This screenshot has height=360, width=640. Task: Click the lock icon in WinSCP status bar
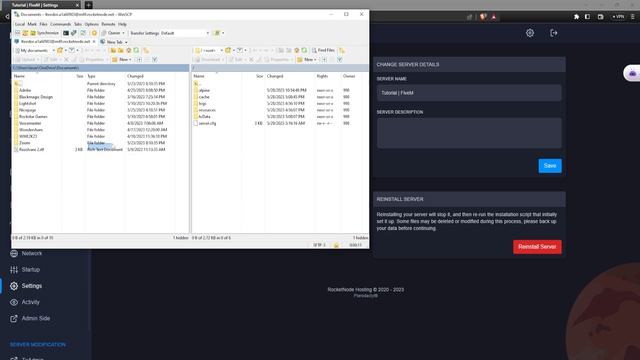[x=336, y=245]
